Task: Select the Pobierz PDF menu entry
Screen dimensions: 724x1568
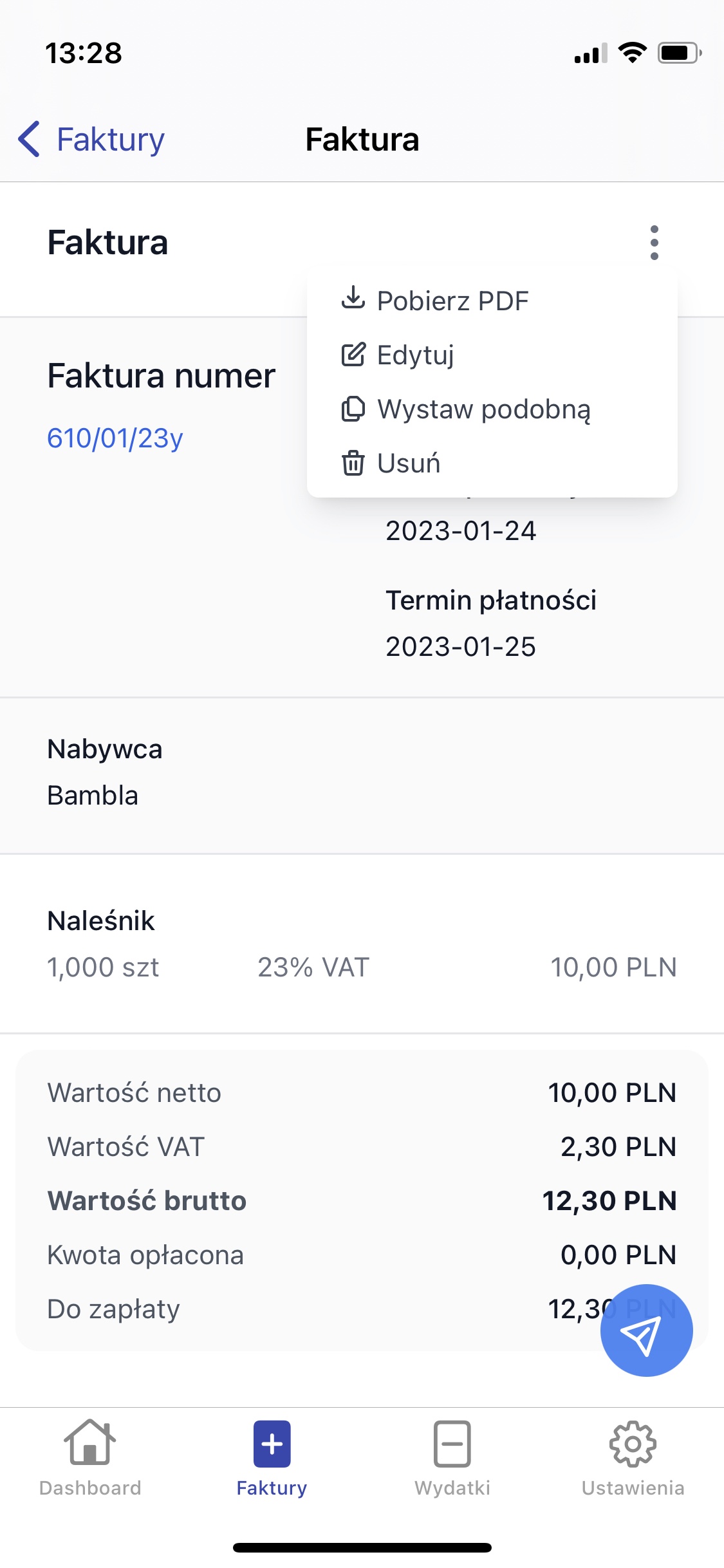Action: tap(452, 301)
